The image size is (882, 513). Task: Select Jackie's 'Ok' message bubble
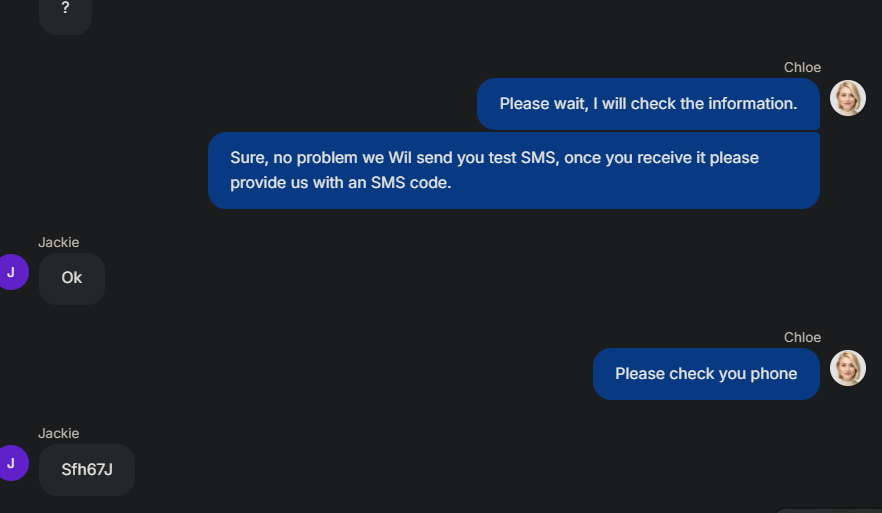tap(72, 278)
